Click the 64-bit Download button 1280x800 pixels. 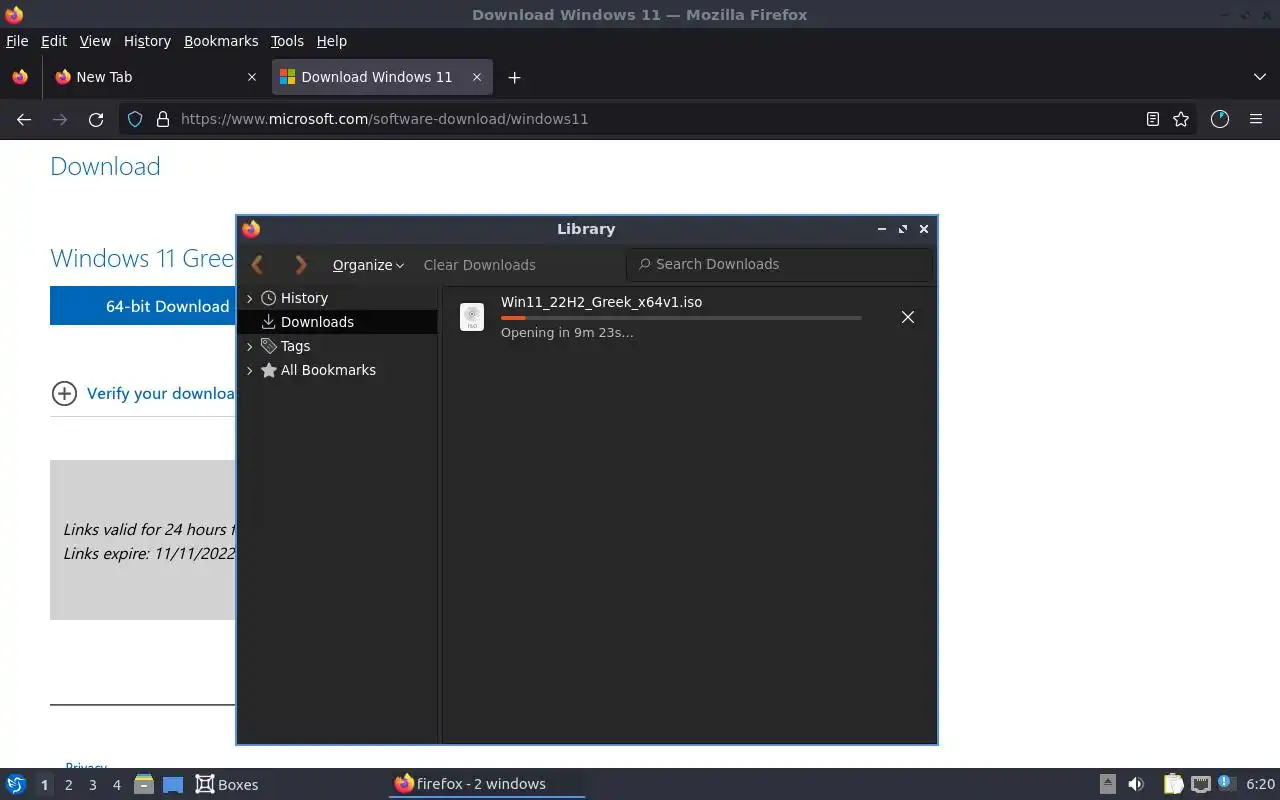click(142, 306)
